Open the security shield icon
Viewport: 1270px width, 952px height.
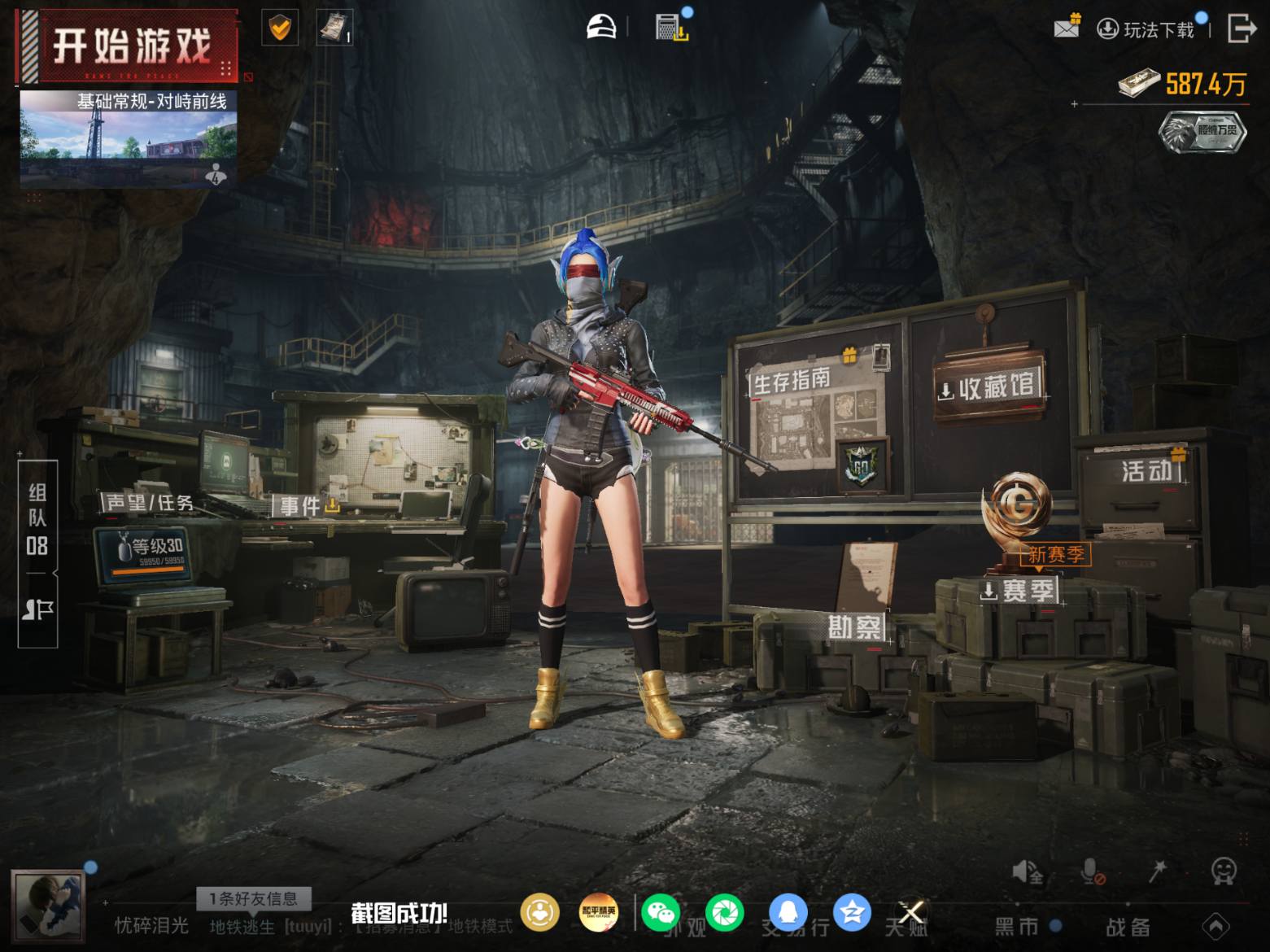[x=280, y=28]
